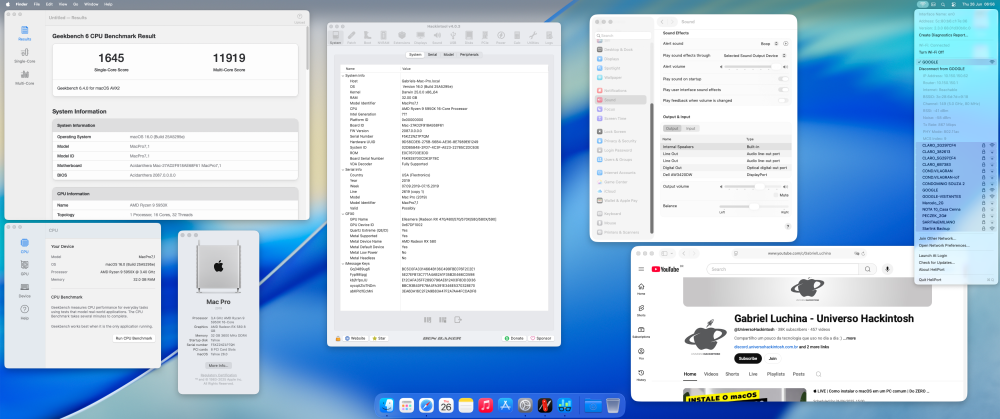Open History in YouTube left sidebar

click(x=641, y=374)
